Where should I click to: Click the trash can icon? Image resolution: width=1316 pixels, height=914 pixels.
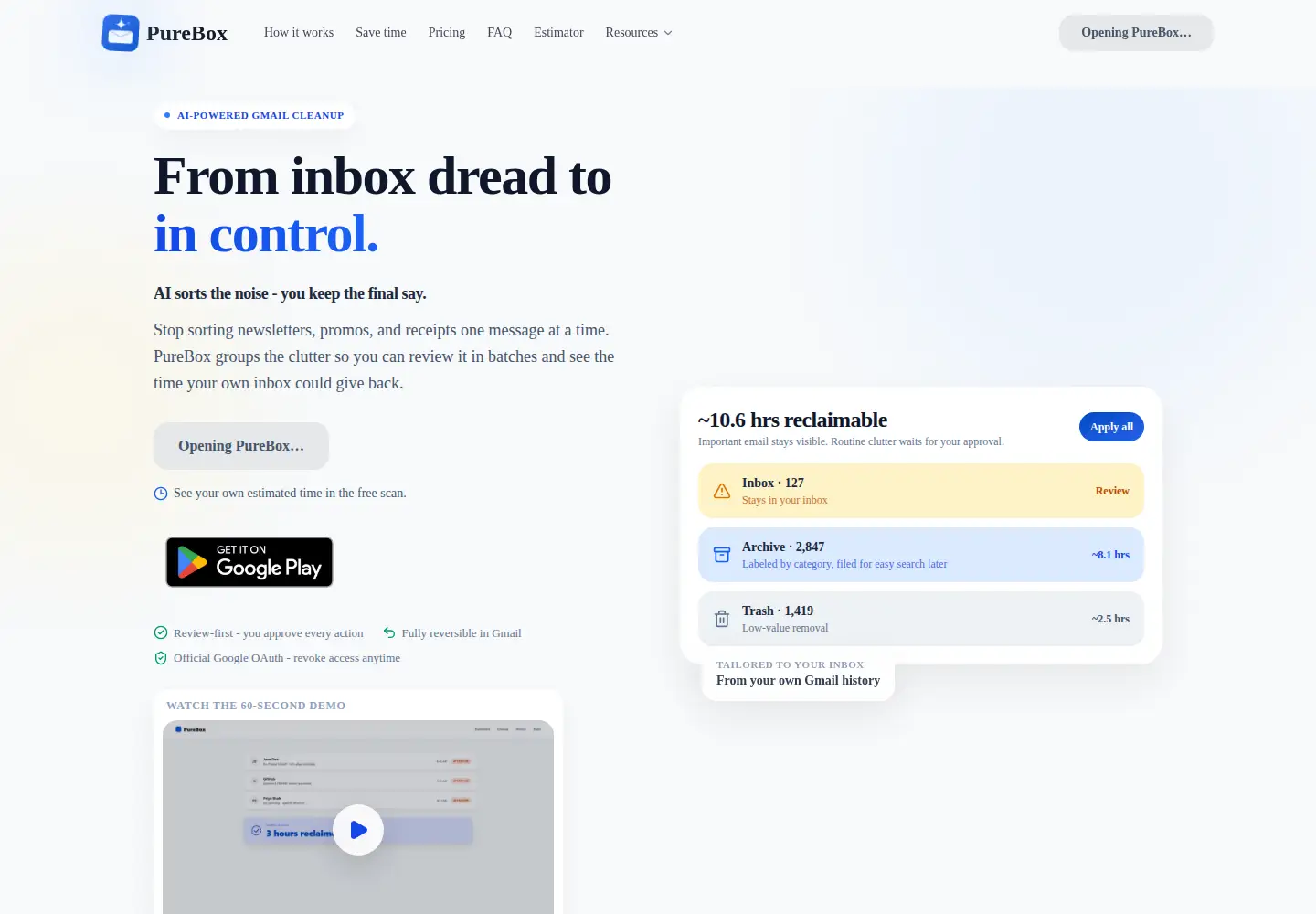722,619
